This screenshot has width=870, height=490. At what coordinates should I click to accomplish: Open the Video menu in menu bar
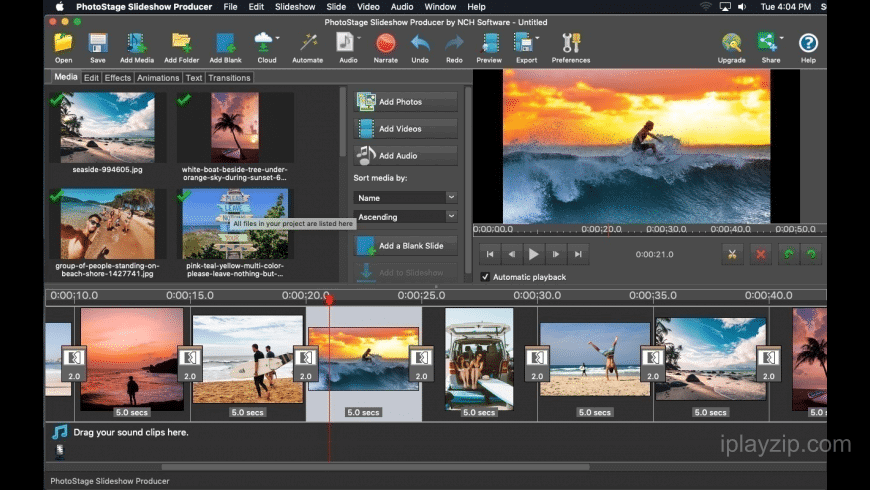[x=368, y=7]
